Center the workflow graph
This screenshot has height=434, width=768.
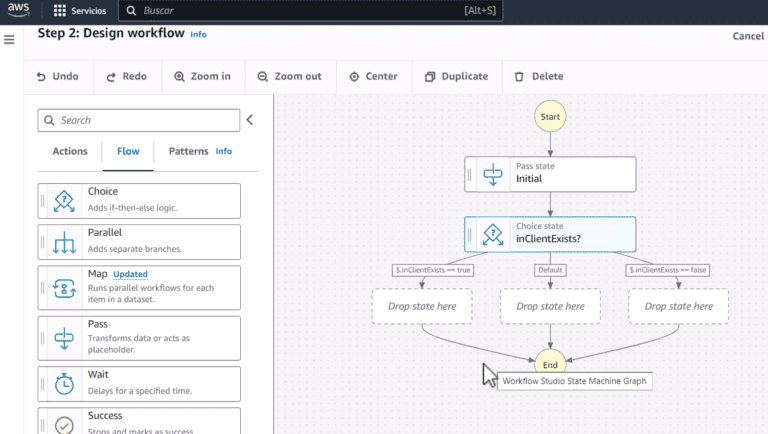pyautogui.click(x=373, y=76)
